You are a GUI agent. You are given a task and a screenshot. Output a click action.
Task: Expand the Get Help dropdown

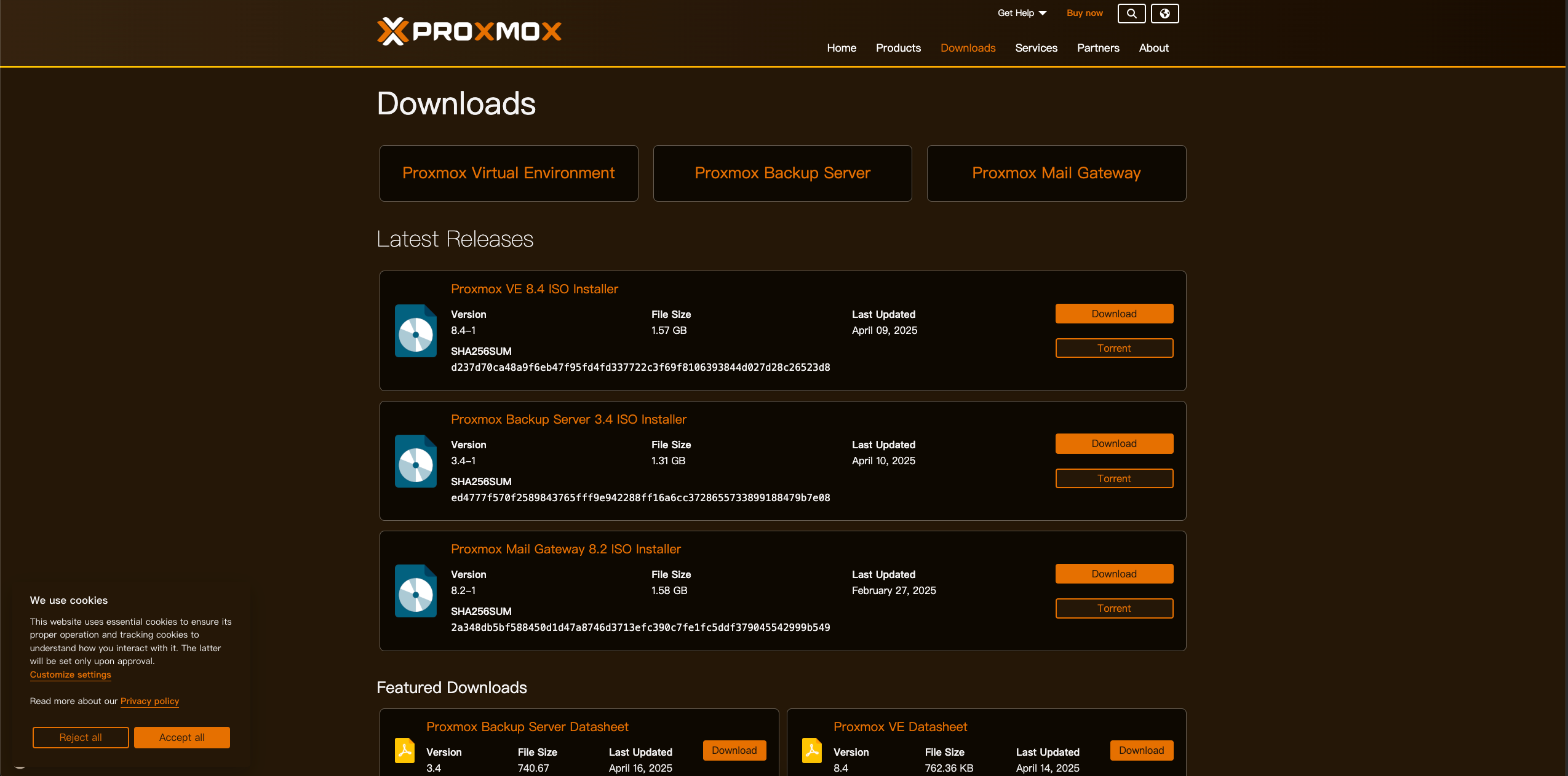1021,13
